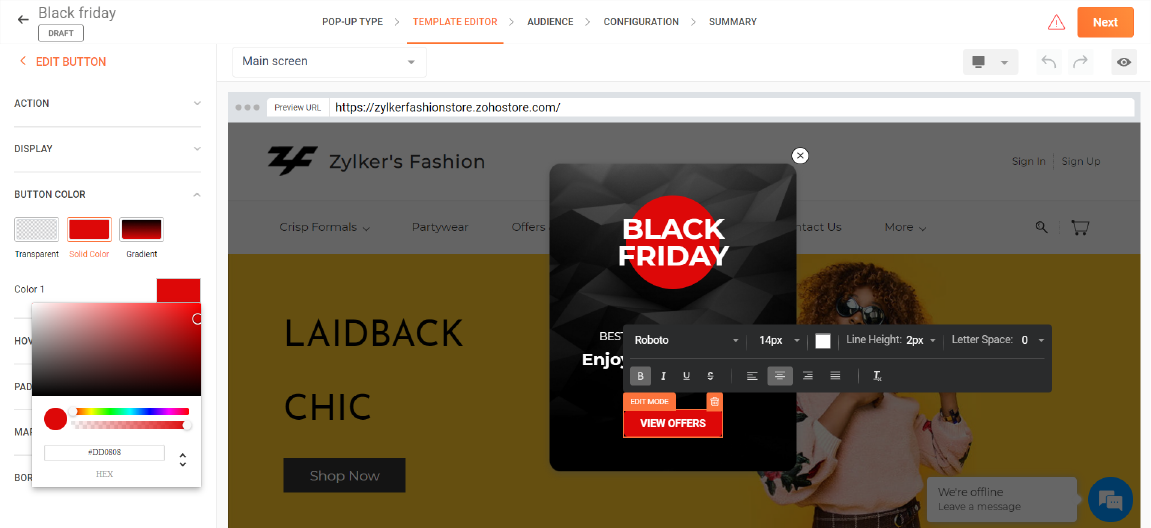Click the orange Next button
1151x528 pixels.
click(1105, 22)
